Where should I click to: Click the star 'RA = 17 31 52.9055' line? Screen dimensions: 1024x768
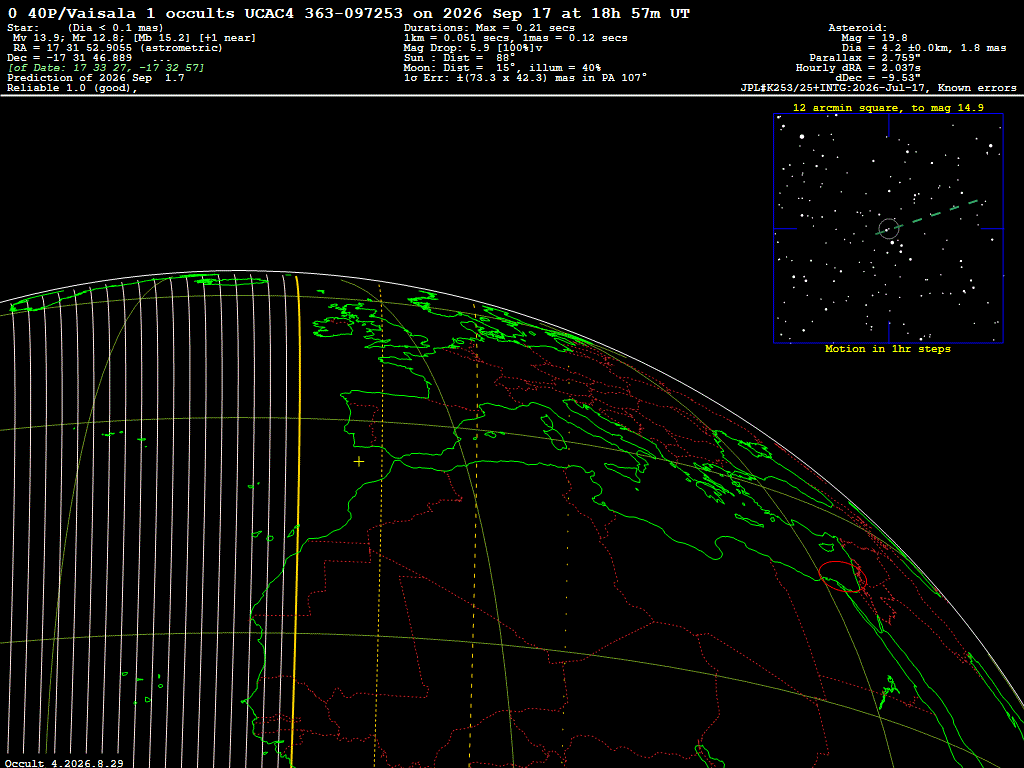118,48
